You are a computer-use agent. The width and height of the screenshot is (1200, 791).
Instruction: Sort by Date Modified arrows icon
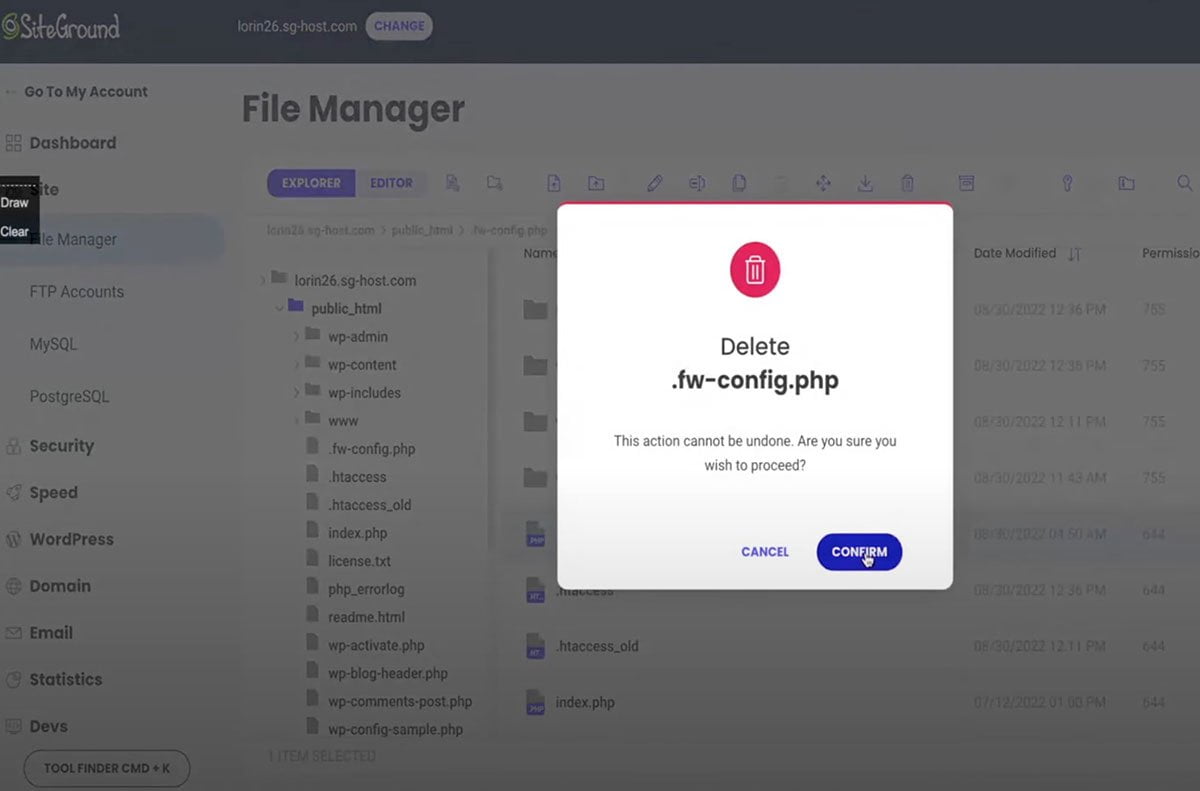click(1075, 254)
